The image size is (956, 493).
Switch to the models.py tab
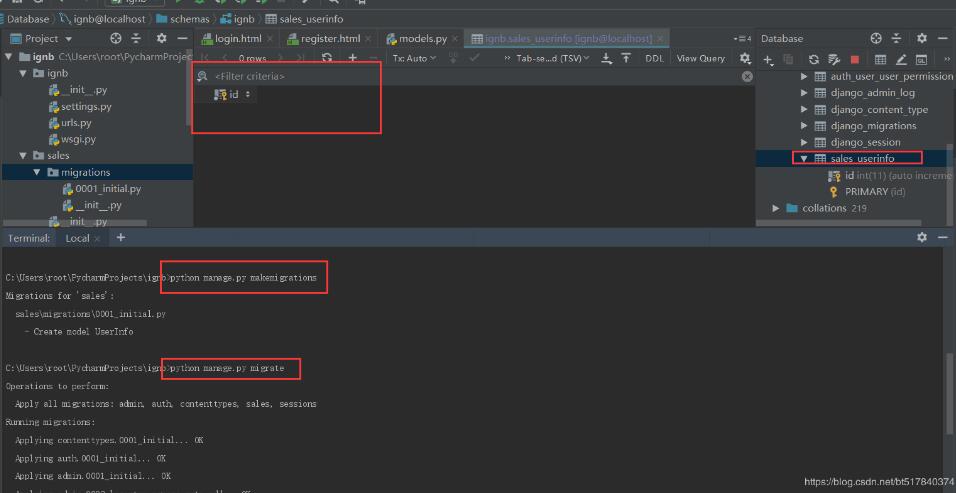click(x=422, y=38)
